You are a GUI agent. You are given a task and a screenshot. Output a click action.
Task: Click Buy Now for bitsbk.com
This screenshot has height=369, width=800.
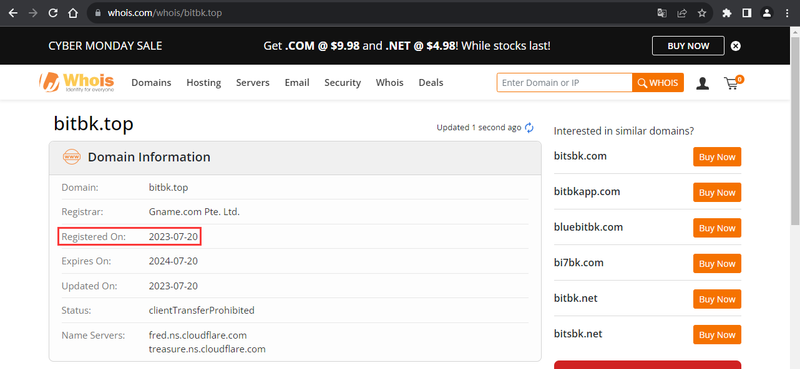[717, 157]
